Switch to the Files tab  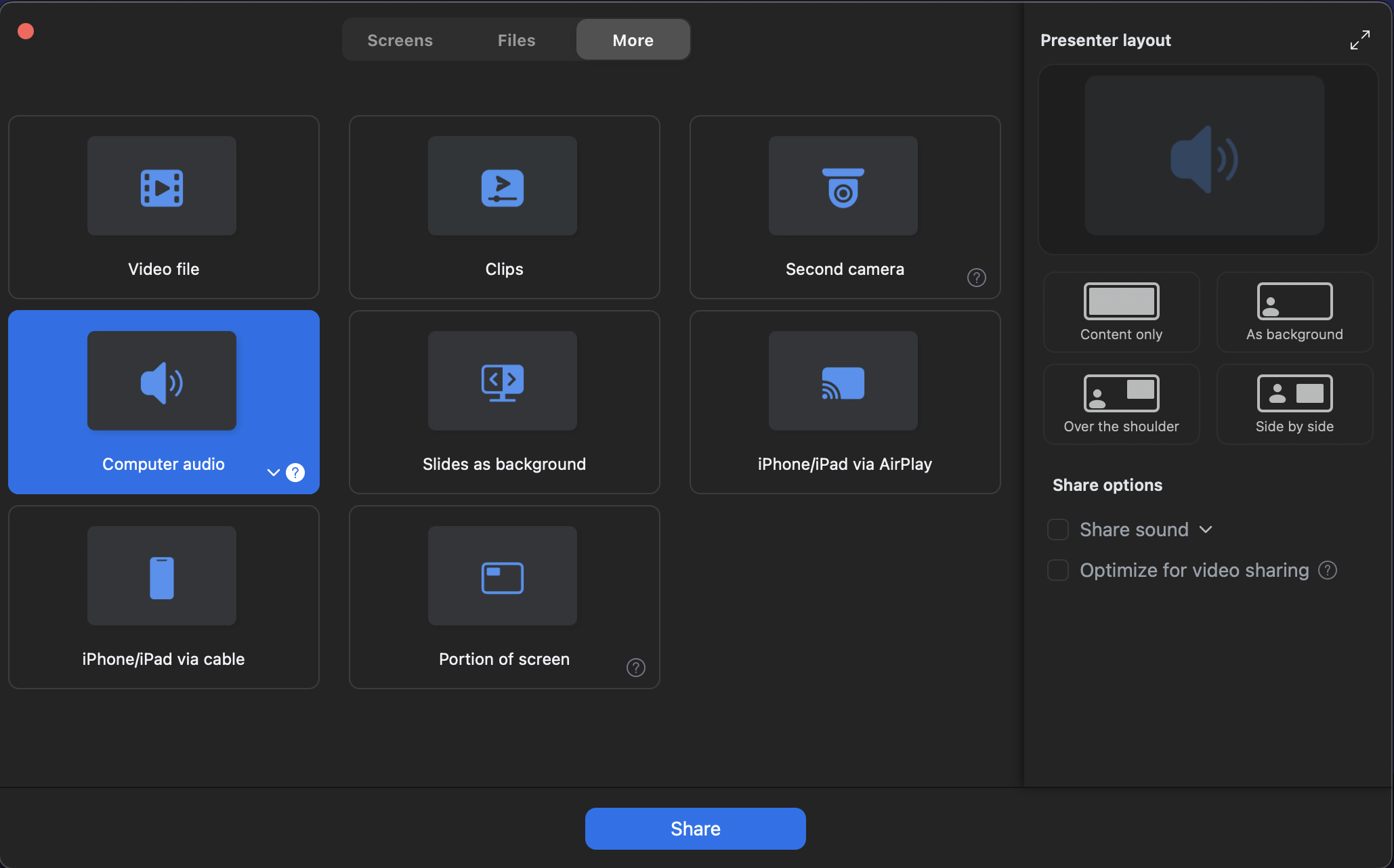[x=517, y=40]
